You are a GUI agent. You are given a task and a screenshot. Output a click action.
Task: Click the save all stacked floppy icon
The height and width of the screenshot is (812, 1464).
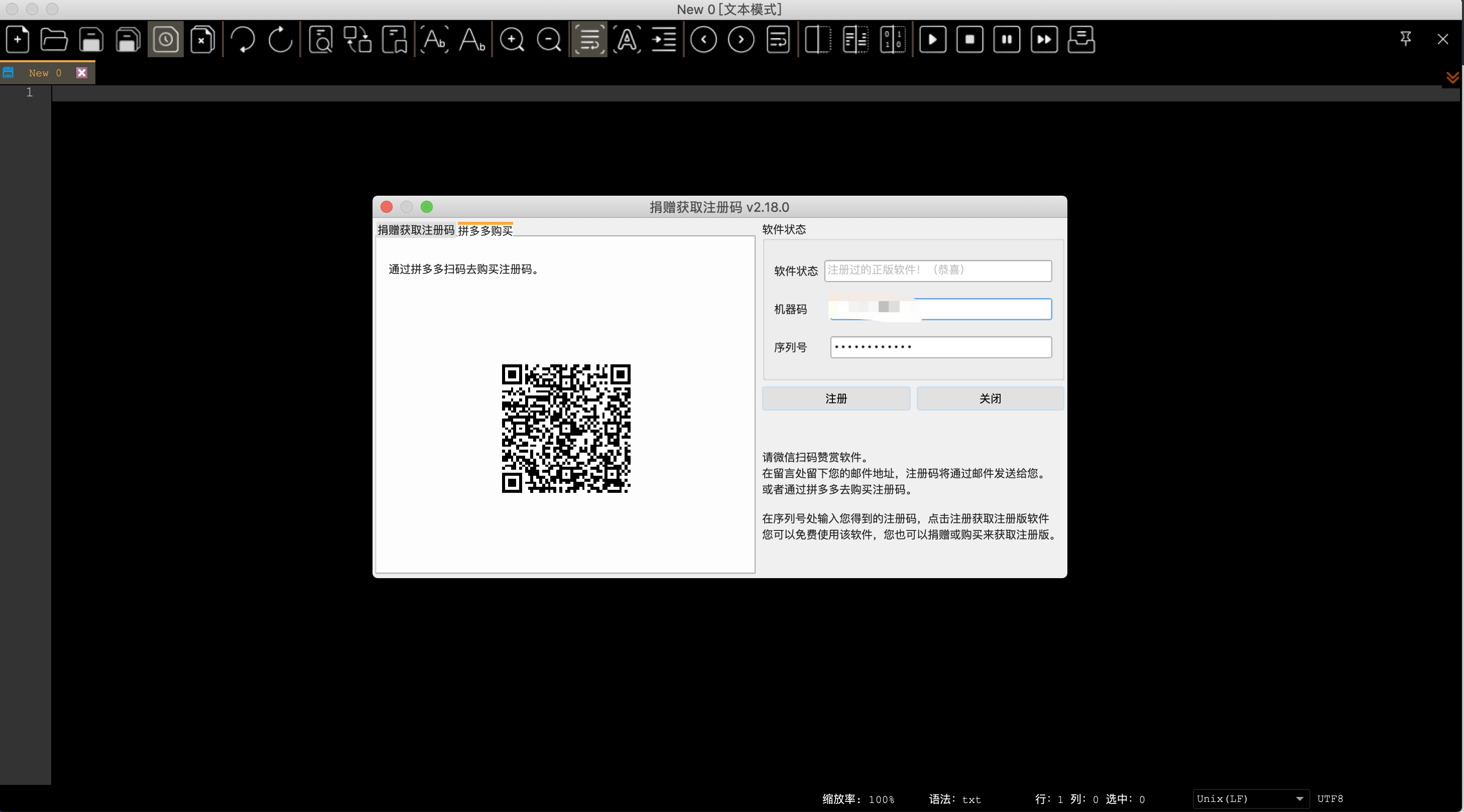click(x=129, y=40)
